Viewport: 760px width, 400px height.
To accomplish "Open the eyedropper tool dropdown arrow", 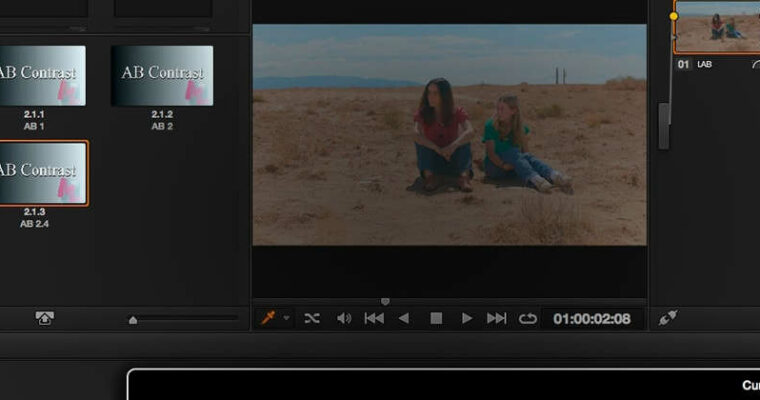I will point(286,319).
